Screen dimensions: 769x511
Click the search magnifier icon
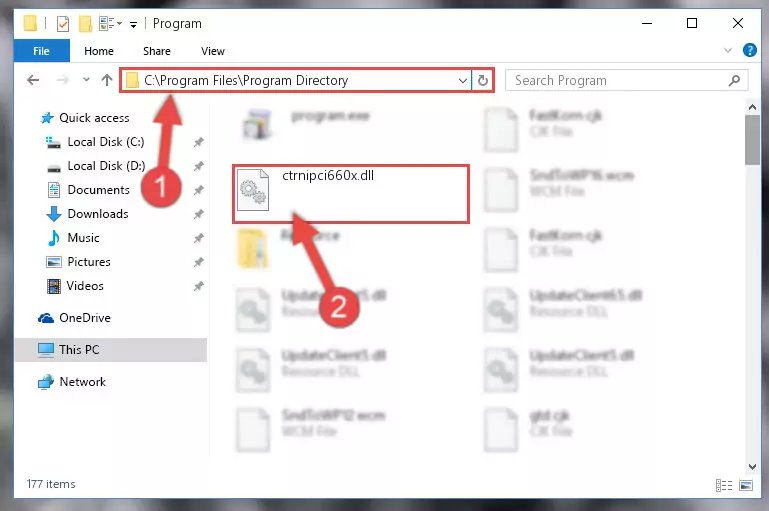734,80
